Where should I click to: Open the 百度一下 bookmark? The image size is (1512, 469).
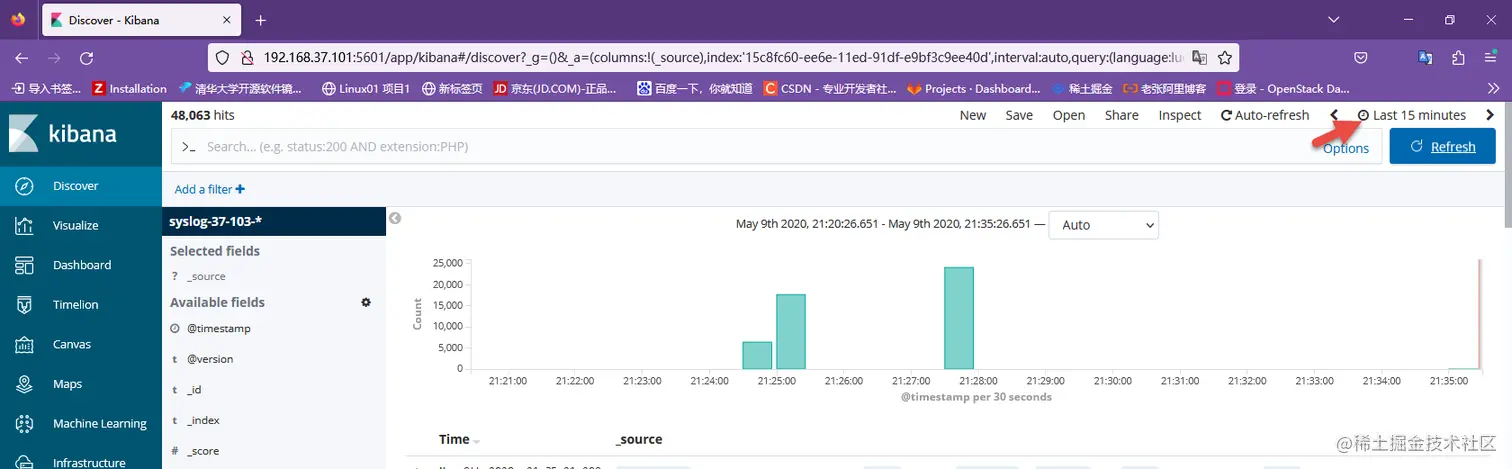(695, 88)
